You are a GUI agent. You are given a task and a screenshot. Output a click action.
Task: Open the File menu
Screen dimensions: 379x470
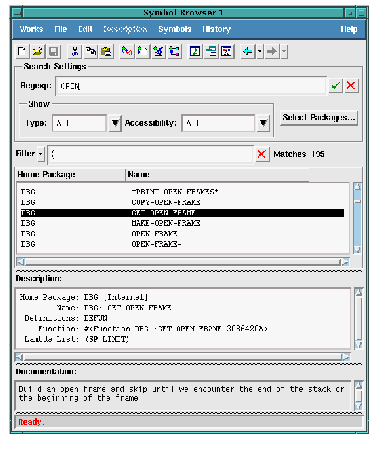60,29
